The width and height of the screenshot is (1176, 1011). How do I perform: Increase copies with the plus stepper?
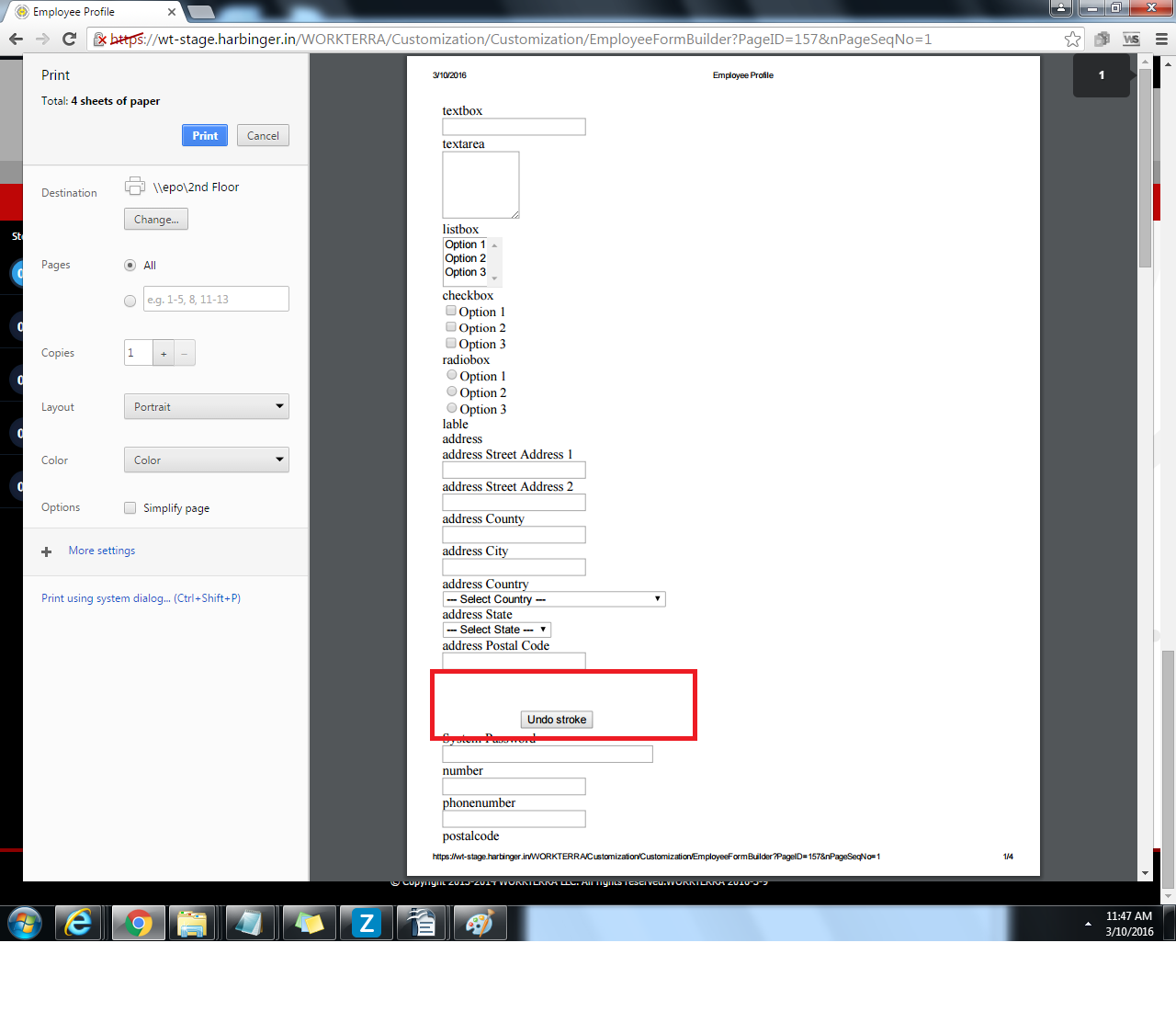(x=164, y=354)
